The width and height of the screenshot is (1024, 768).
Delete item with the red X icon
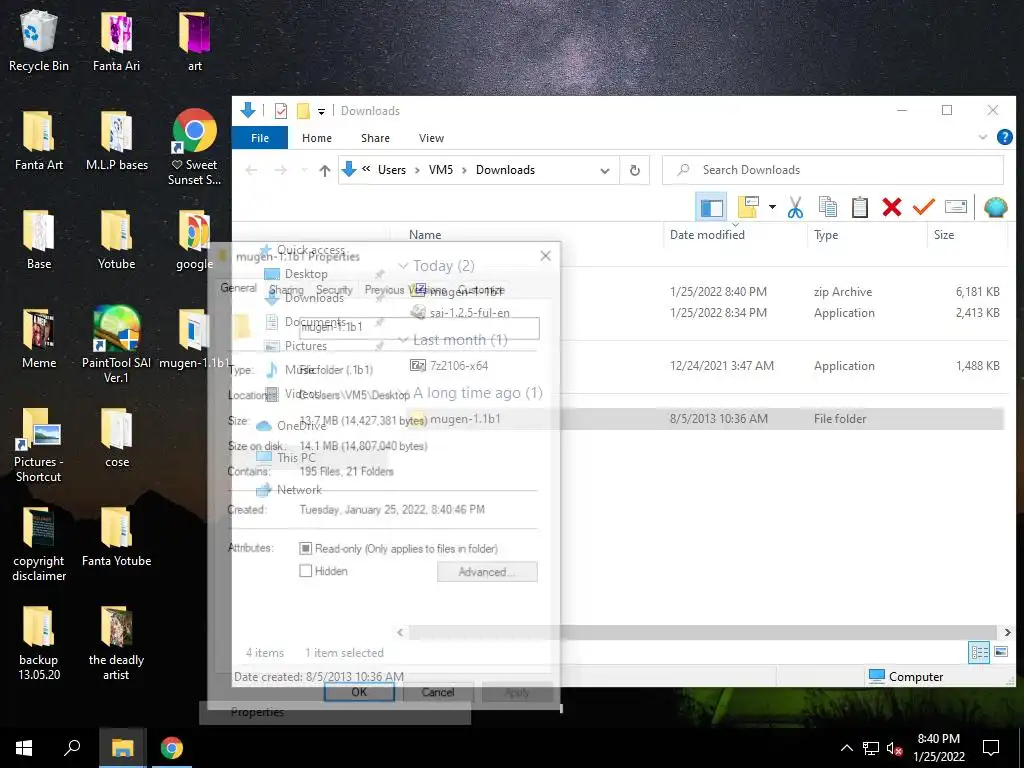point(891,207)
